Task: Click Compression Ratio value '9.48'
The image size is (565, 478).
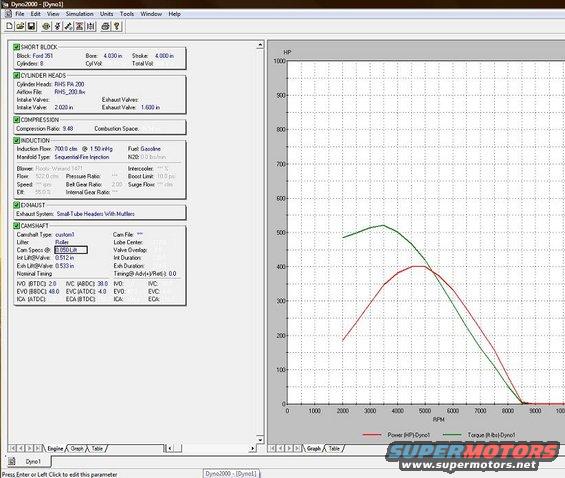Action: [68, 128]
